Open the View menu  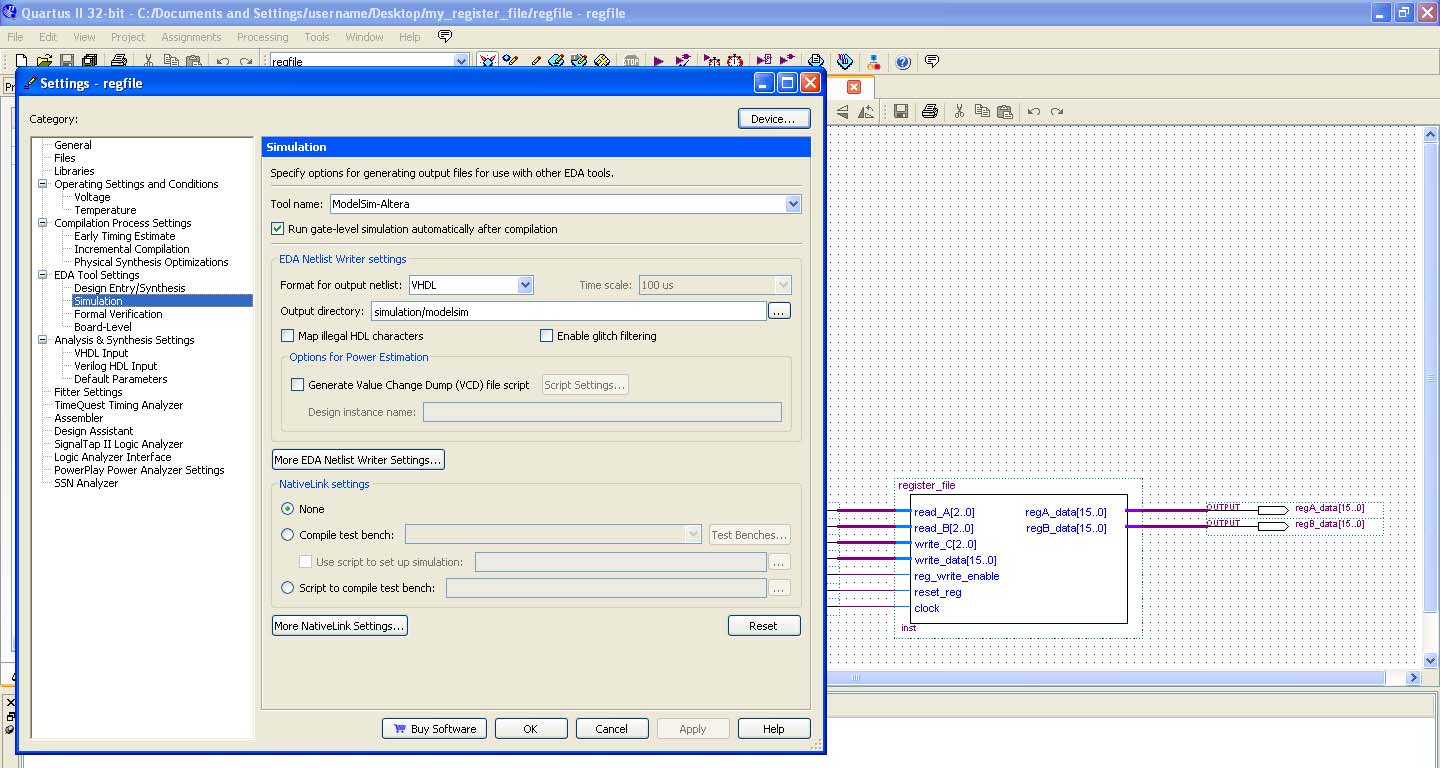click(x=84, y=37)
